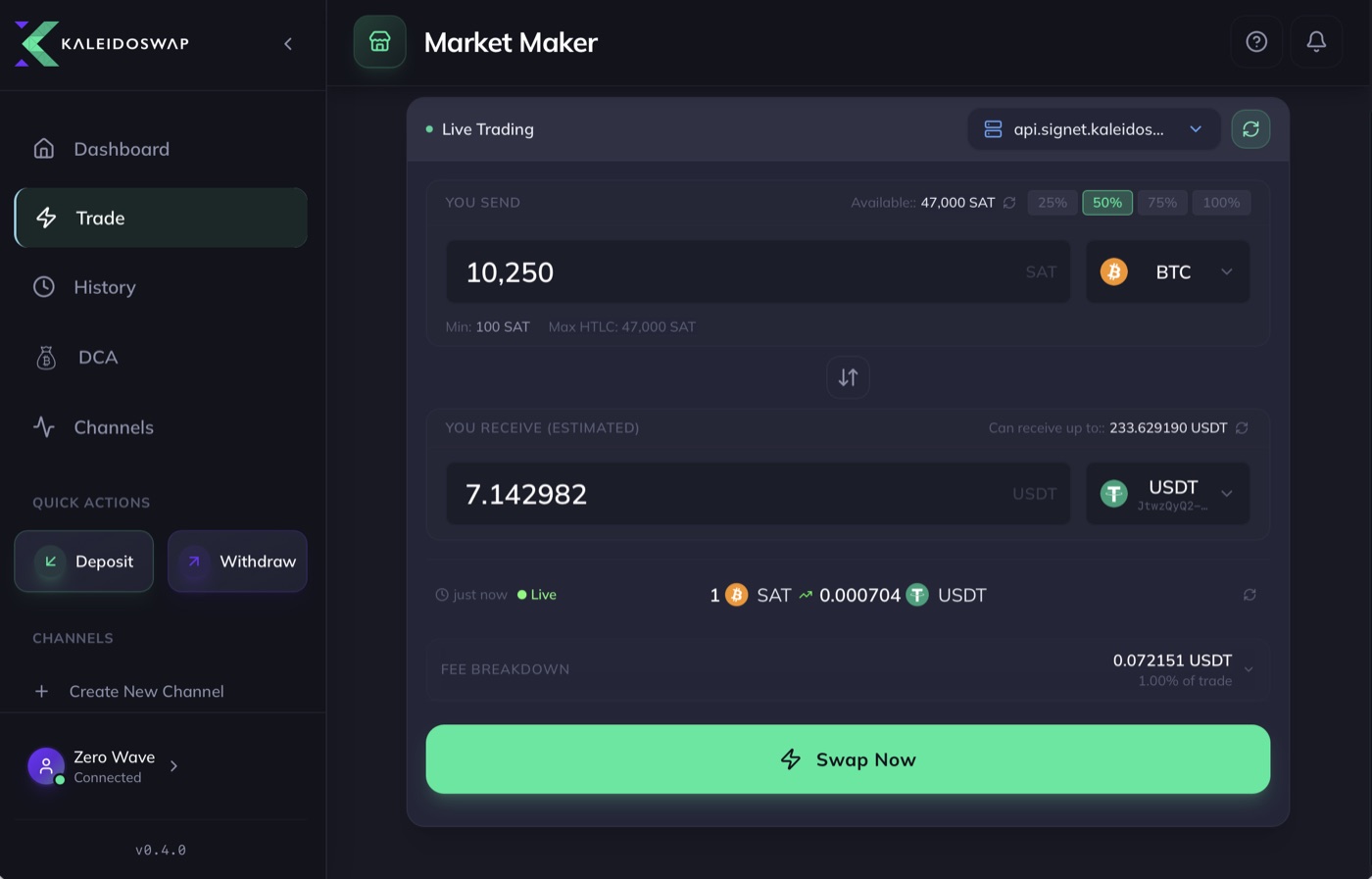This screenshot has width=1372, height=879.
Task: Open the DCA page
Action: point(161,357)
